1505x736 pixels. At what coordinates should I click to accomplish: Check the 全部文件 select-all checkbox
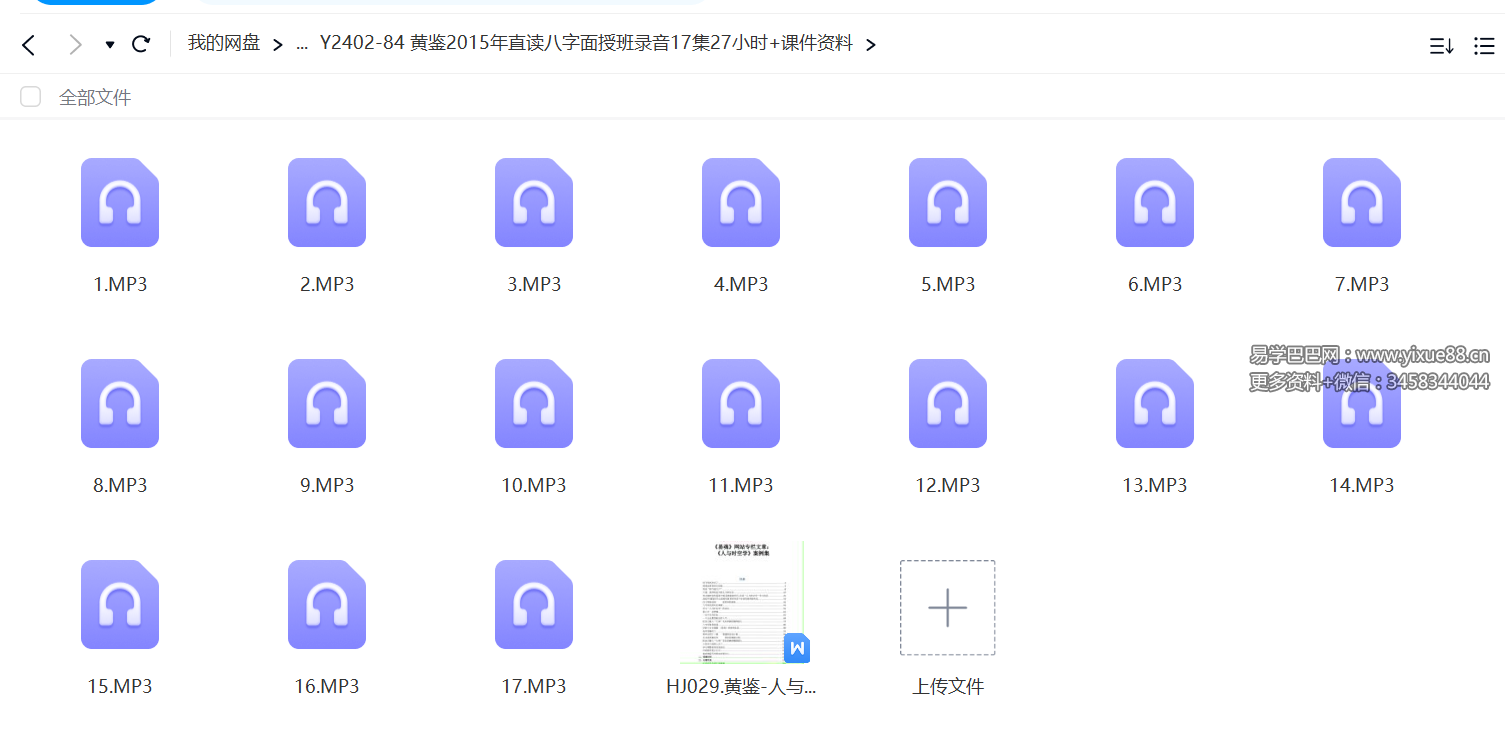point(30,96)
